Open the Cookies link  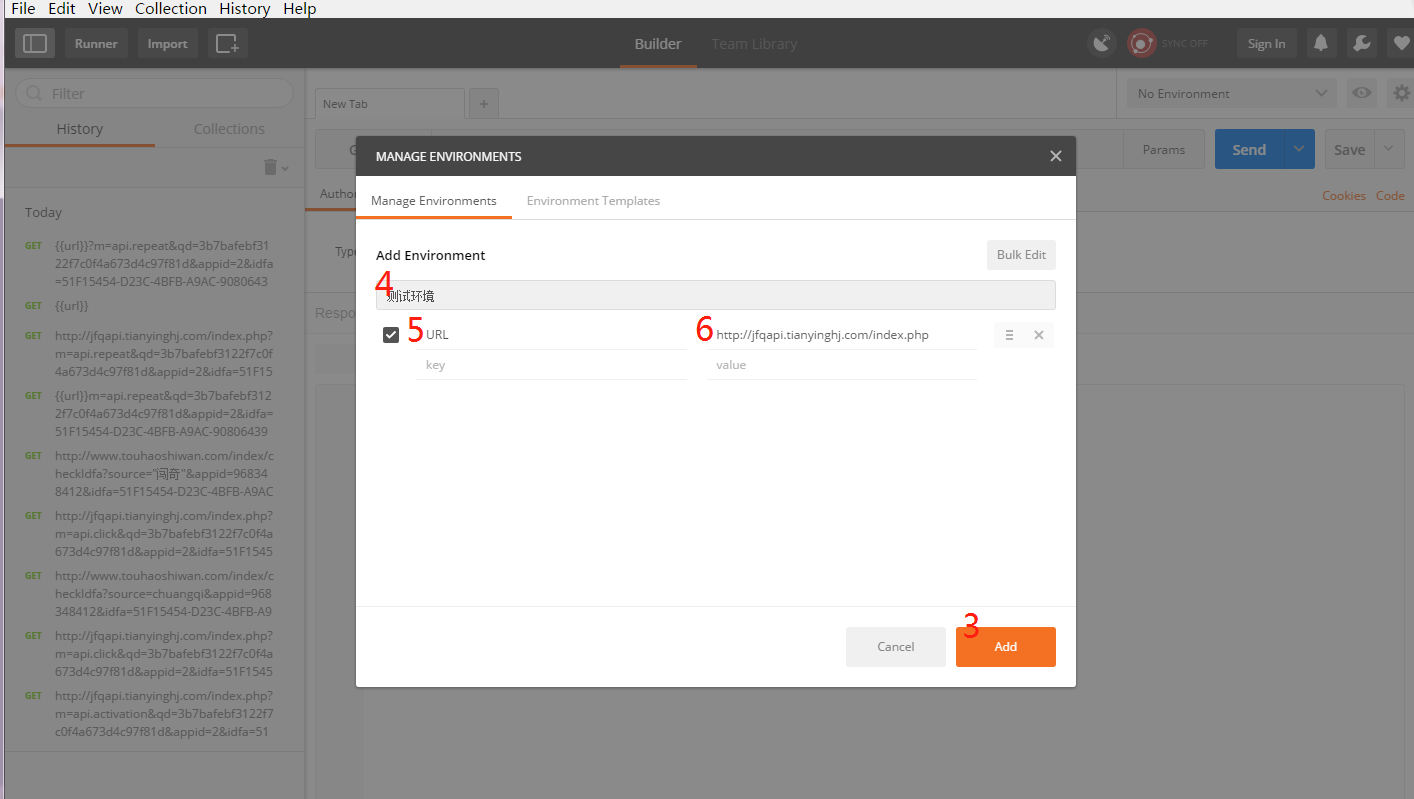(1344, 196)
